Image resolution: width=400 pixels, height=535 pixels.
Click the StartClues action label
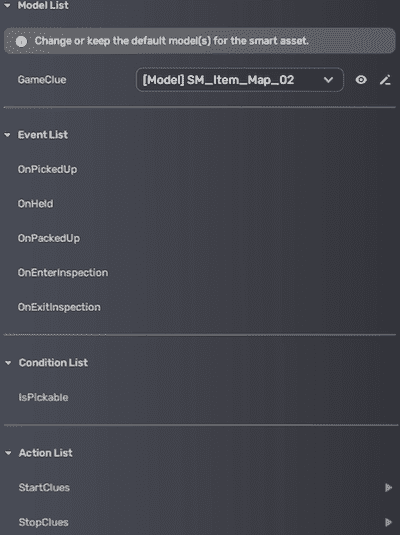tap(44, 487)
